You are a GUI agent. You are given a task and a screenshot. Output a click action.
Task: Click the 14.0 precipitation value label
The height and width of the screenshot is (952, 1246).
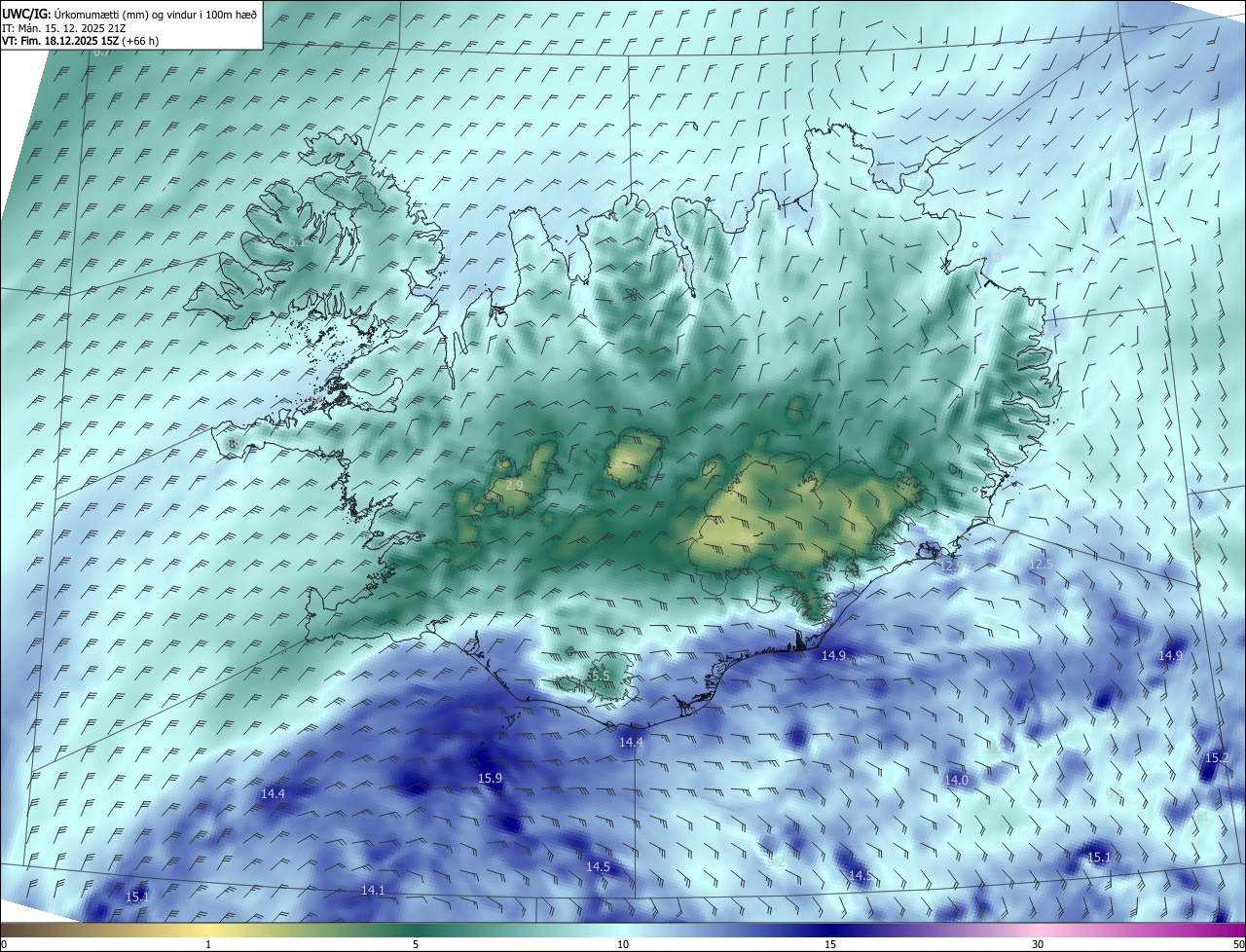click(x=956, y=780)
